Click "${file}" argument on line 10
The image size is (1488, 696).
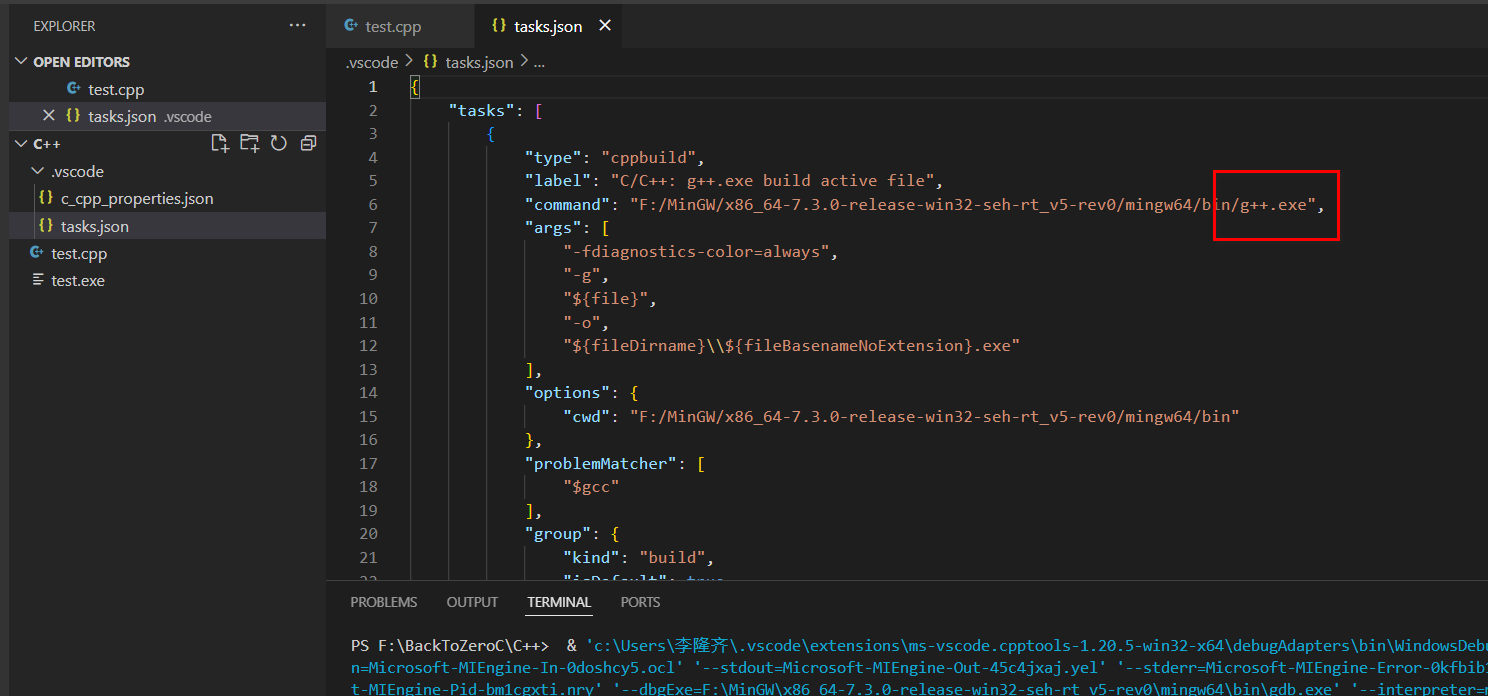click(x=607, y=298)
